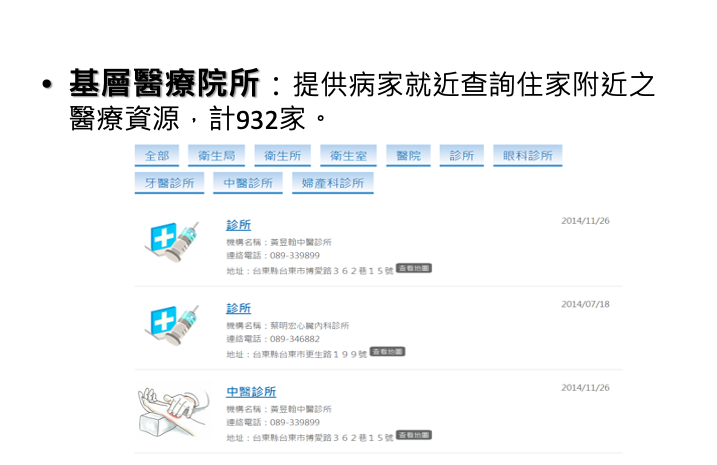Select the 中醫診所 filter tab

(248, 183)
